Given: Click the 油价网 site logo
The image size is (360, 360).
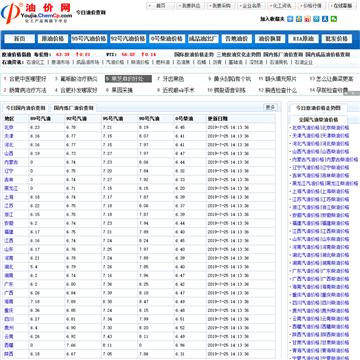Looking at the screenshot, I should pos(37,13).
